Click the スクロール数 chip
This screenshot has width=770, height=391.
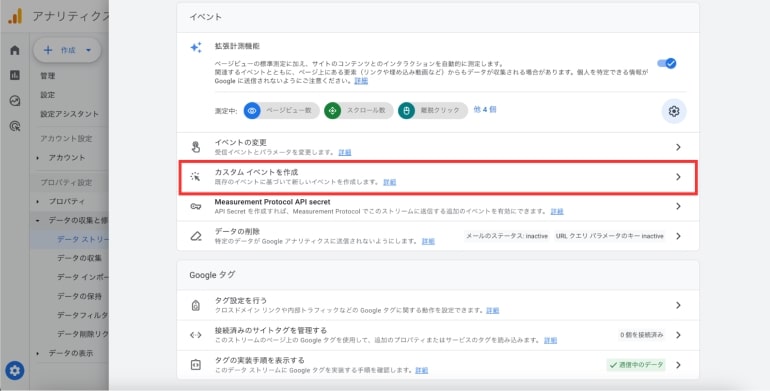click(358, 111)
